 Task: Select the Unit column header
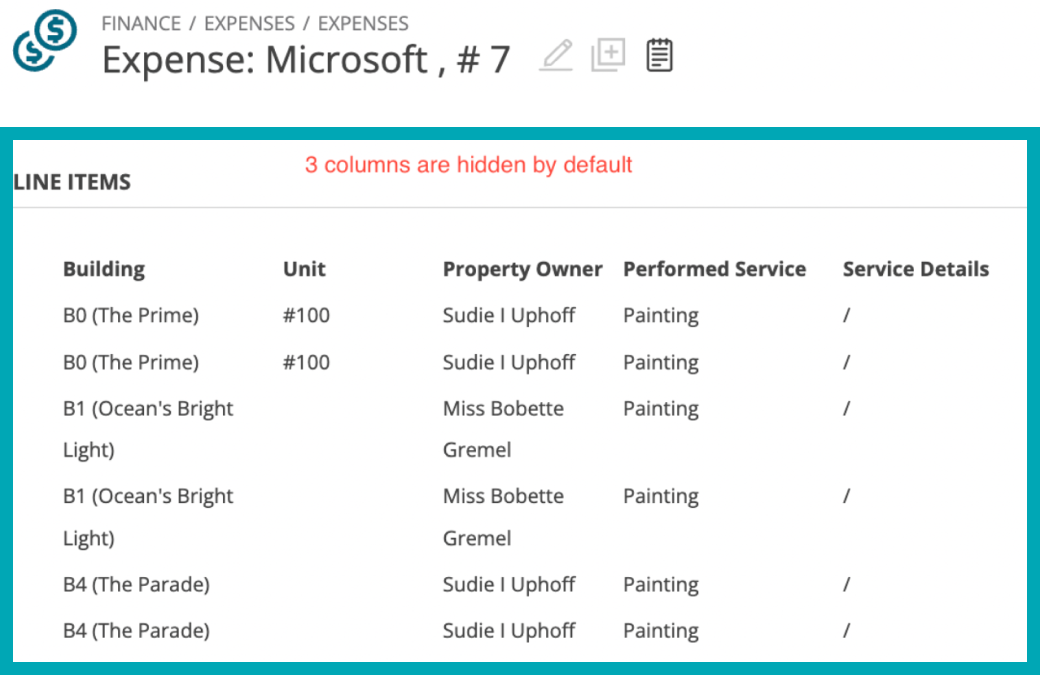click(304, 269)
